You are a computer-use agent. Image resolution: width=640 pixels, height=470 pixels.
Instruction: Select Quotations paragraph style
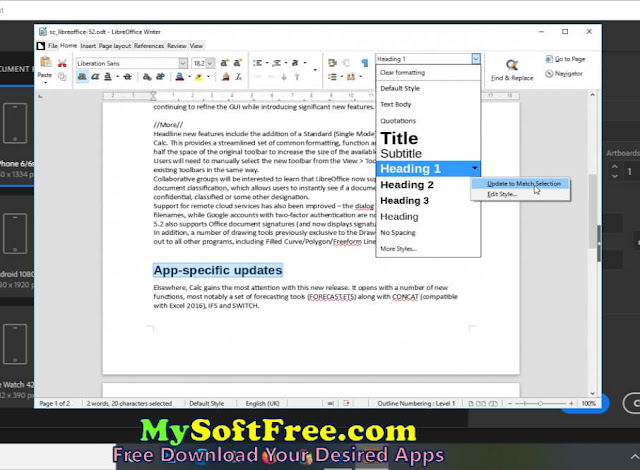[428, 121]
